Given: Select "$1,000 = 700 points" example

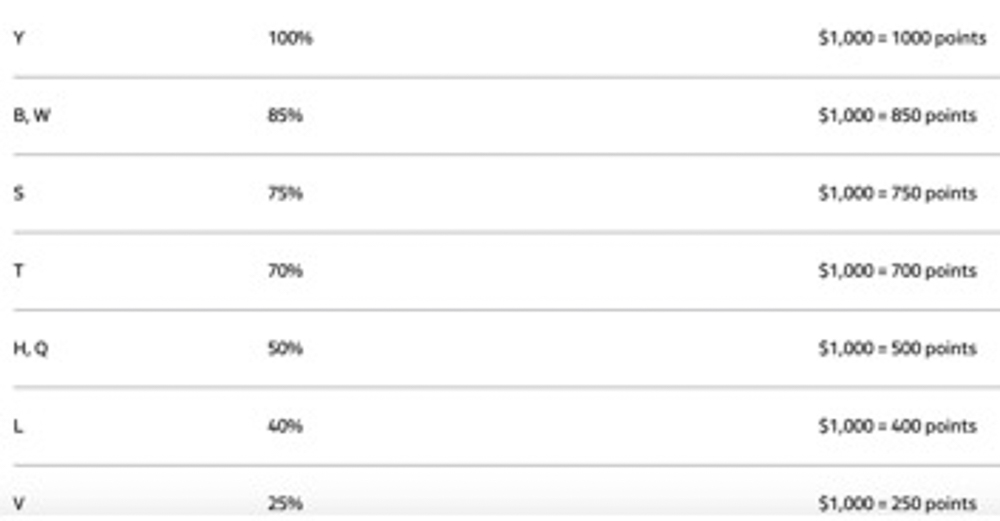Looking at the screenshot, I should pos(897,271).
